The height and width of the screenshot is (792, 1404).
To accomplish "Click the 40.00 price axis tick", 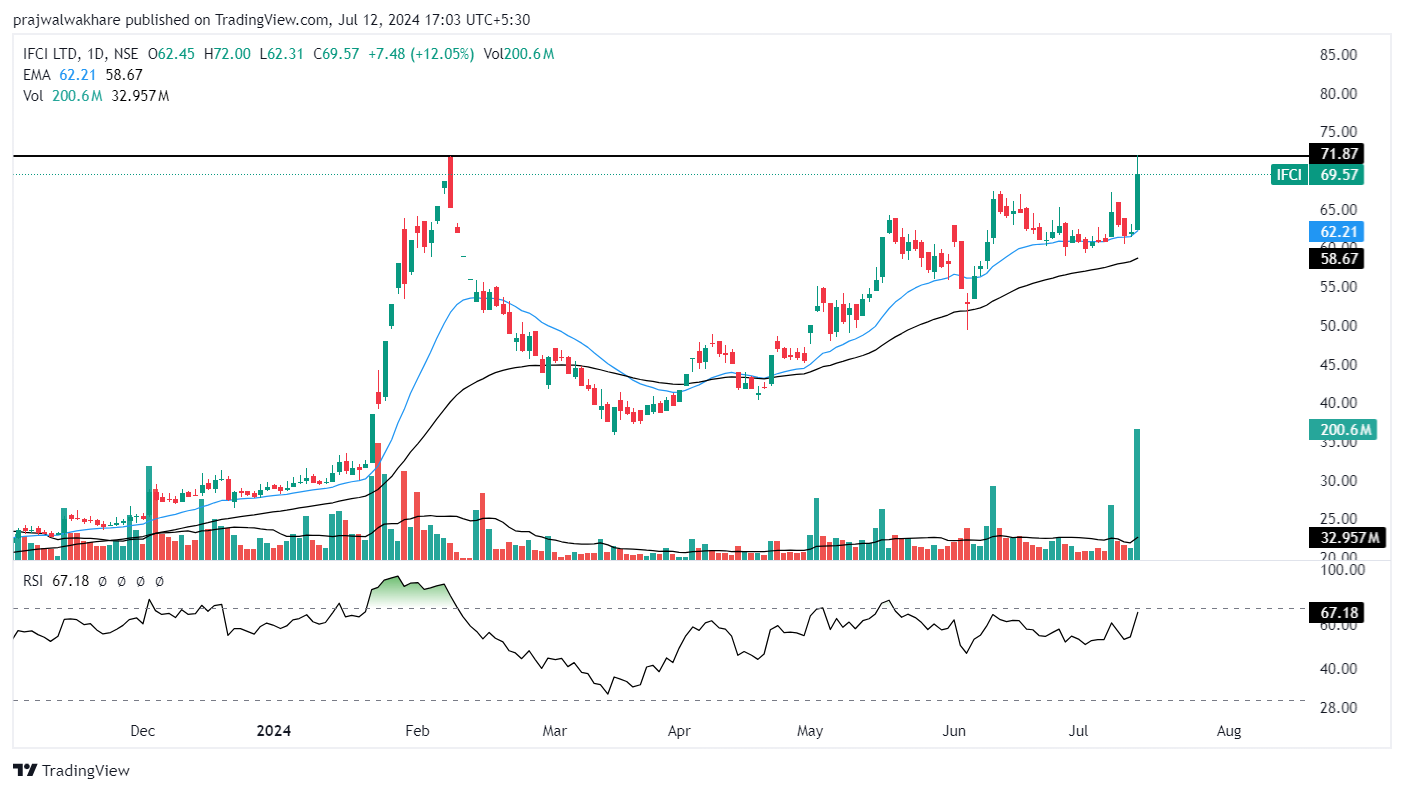I will click(x=1338, y=403).
